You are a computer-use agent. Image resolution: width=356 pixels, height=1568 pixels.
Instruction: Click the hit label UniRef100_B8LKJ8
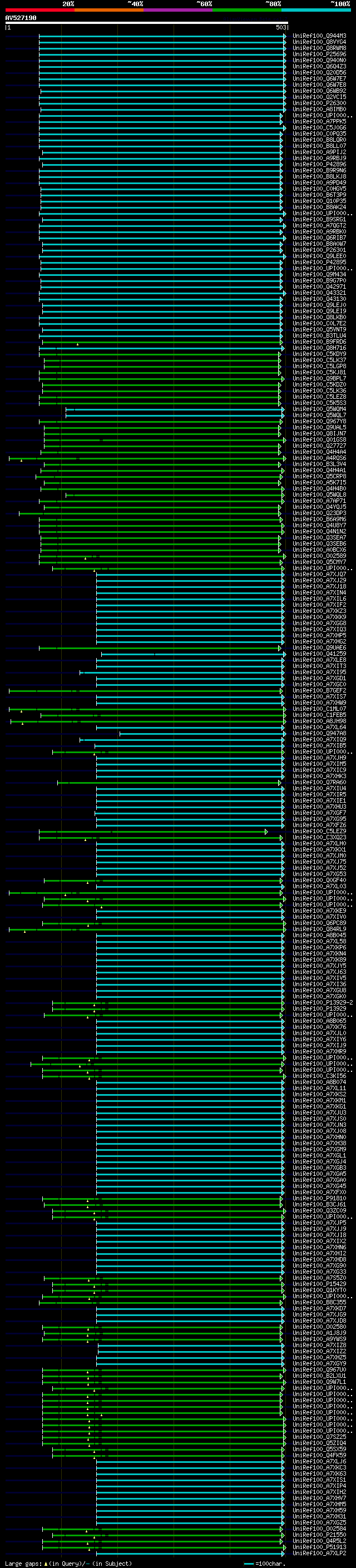pos(319,176)
